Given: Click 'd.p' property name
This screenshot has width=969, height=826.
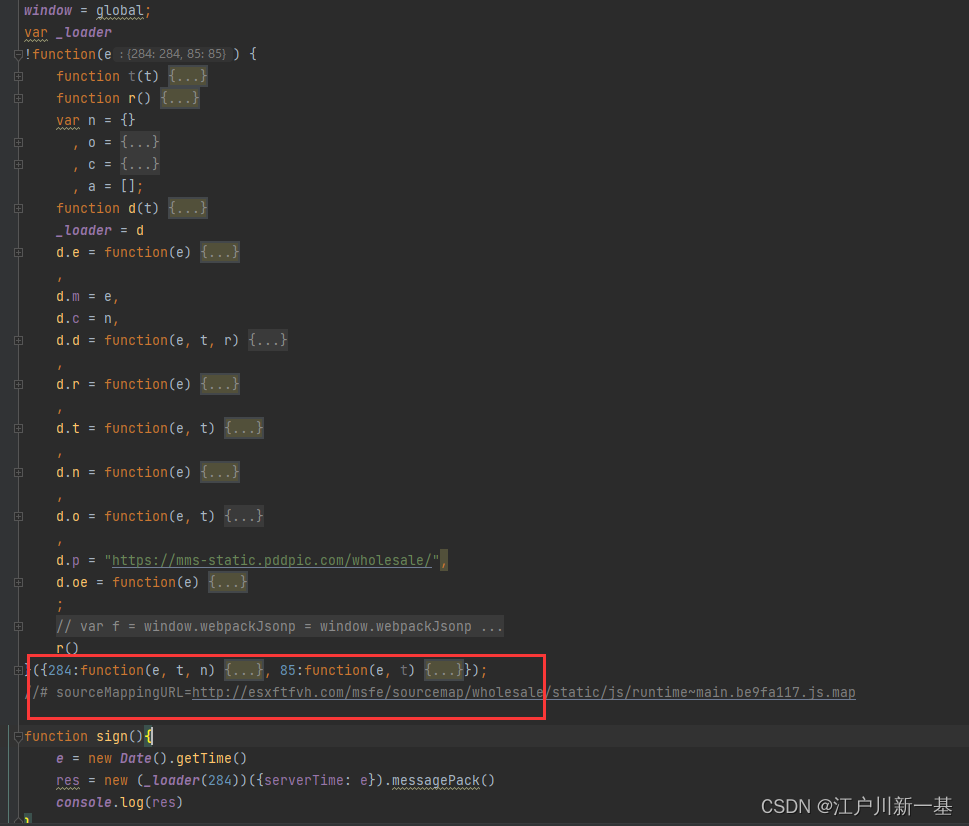Looking at the screenshot, I should [68, 561].
